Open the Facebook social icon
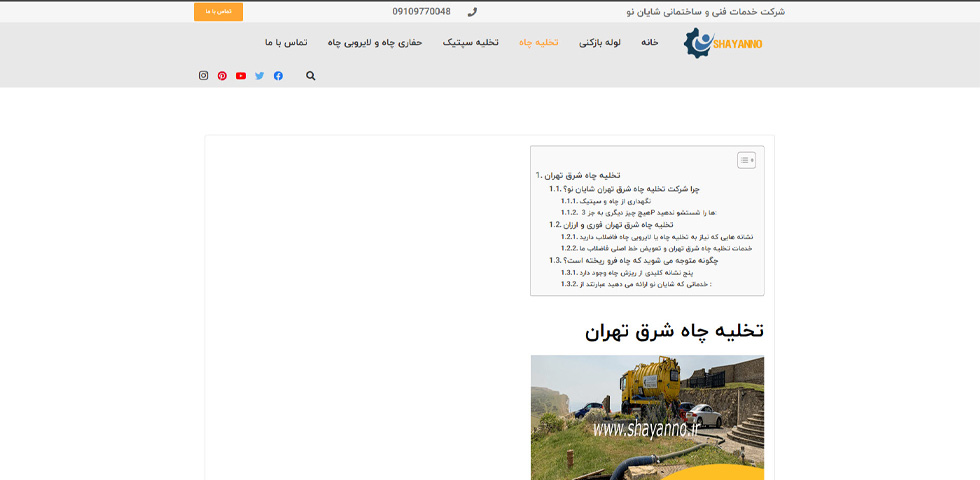The width and height of the screenshot is (980, 480). [x=278, y=76]
